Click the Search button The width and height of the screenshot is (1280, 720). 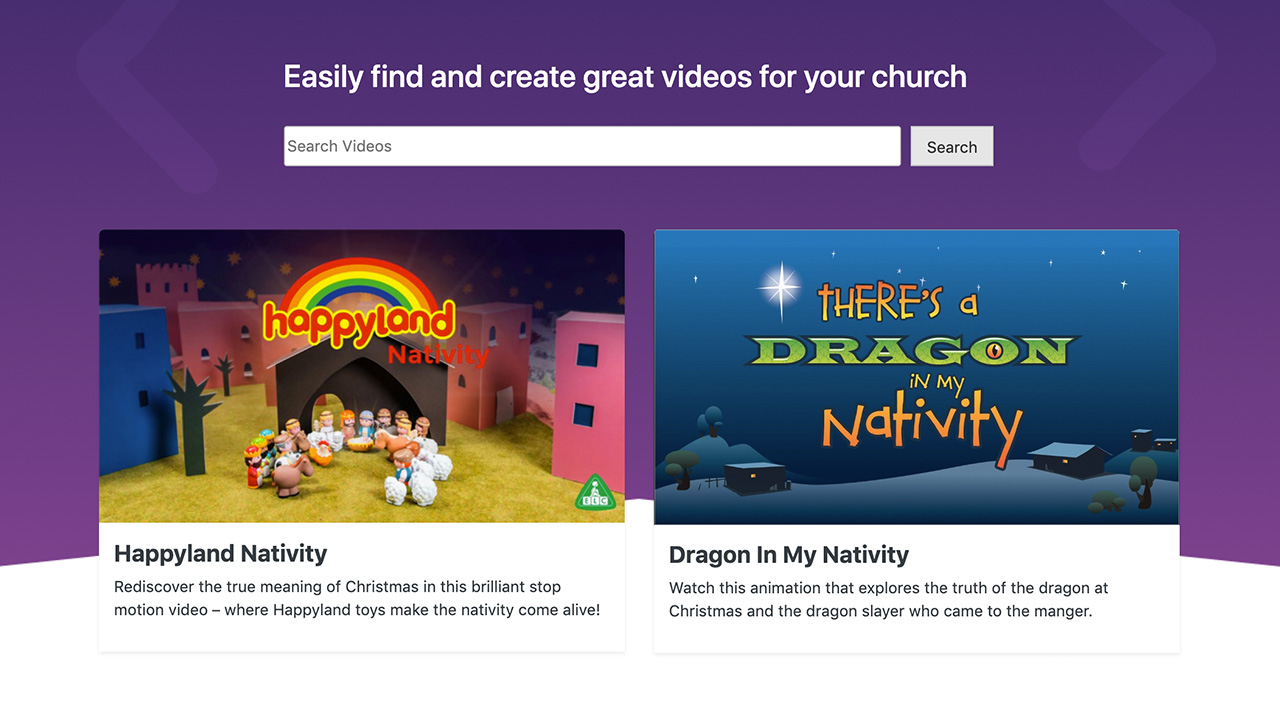952,146
